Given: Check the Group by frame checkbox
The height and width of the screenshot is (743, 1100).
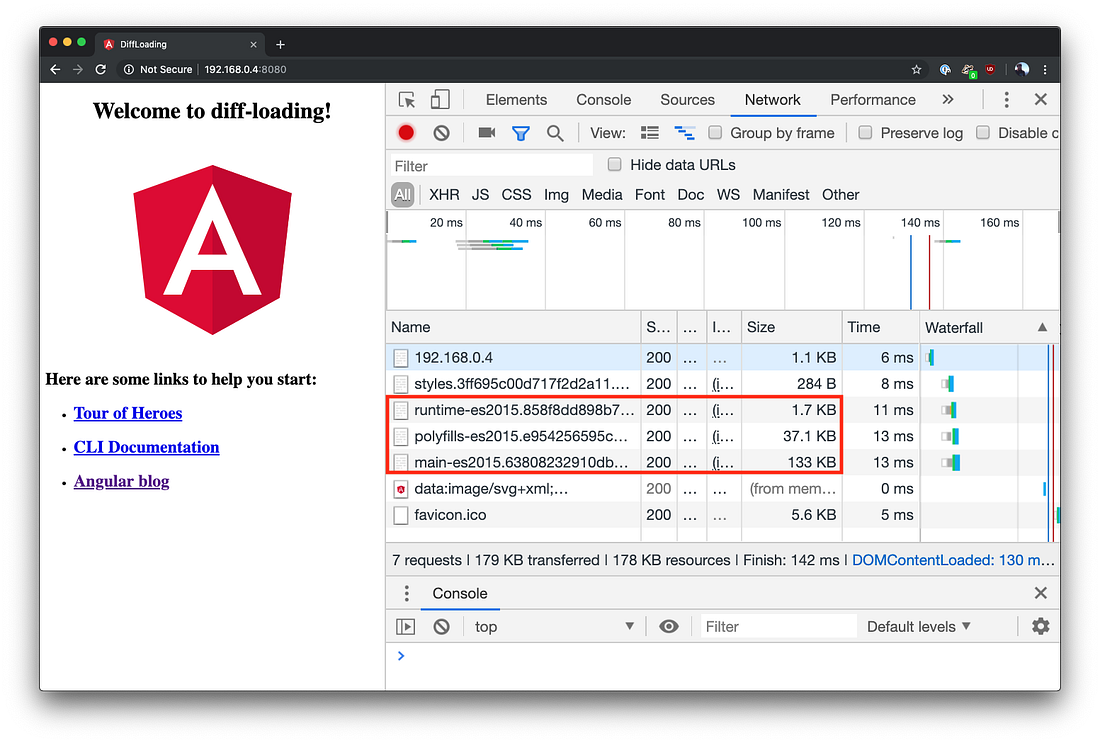Looking at the screenshot, I should [x=715, y=132].
